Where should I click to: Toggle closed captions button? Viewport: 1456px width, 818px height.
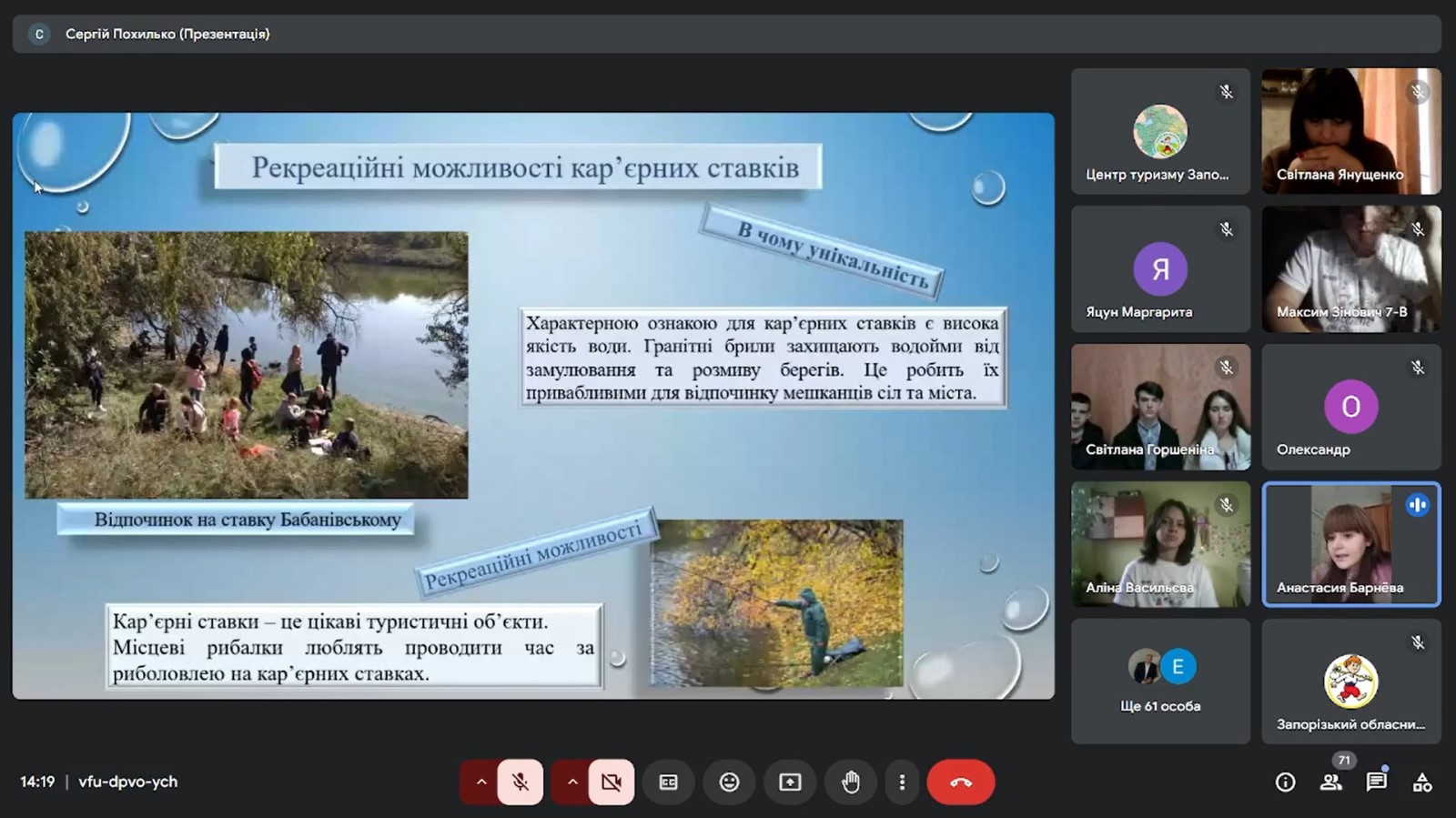click(x=668, y=783)
